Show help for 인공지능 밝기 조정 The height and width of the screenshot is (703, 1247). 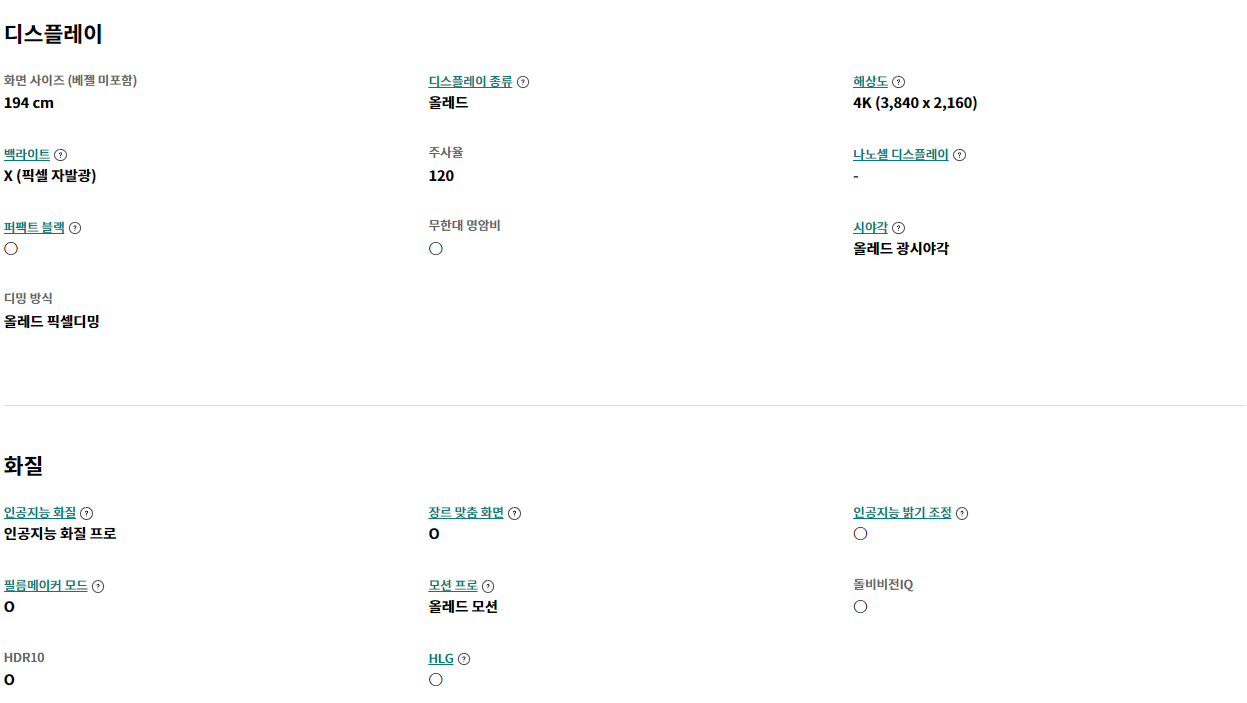962,513
